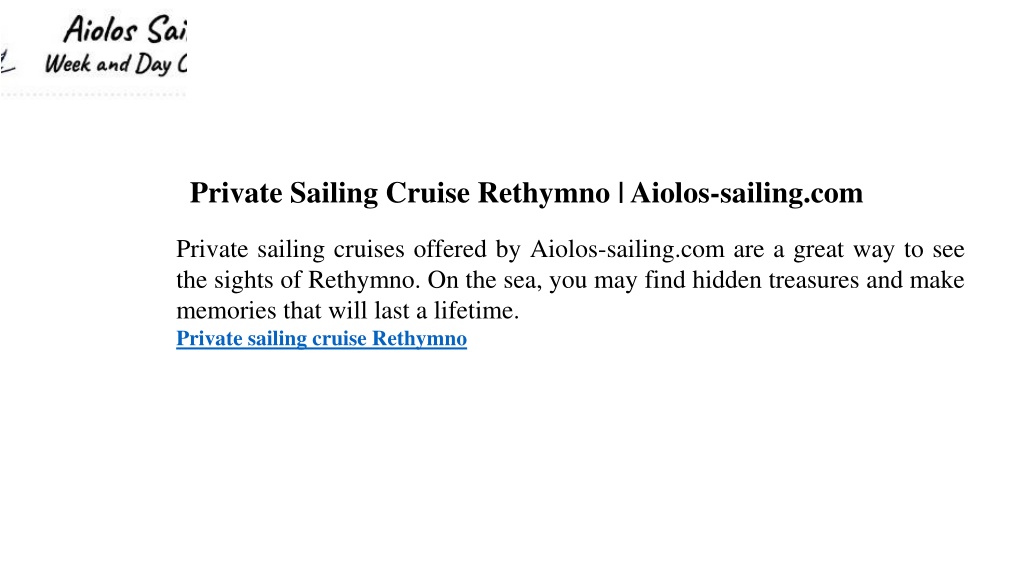This screenshot has width=1024, height=576.
Task: Click Aiolos-sailing.com in the paragraph text
Action: click(x=627, y=249)
